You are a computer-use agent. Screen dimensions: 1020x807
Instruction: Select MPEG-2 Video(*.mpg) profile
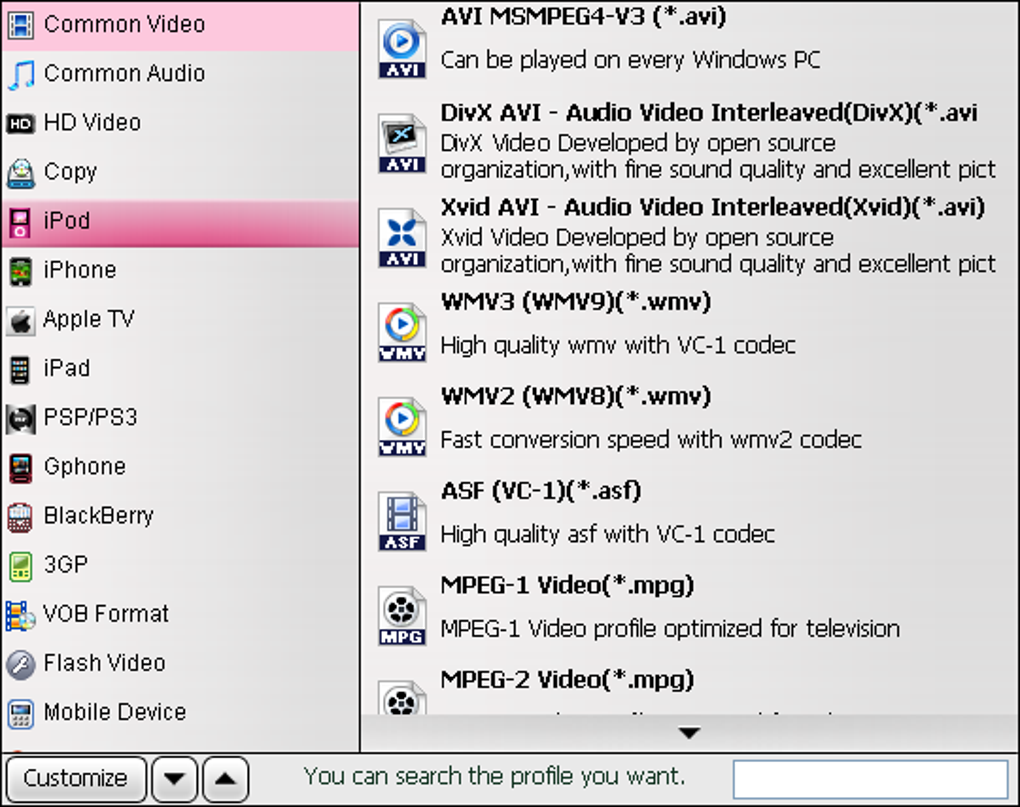tap(690, 689)
